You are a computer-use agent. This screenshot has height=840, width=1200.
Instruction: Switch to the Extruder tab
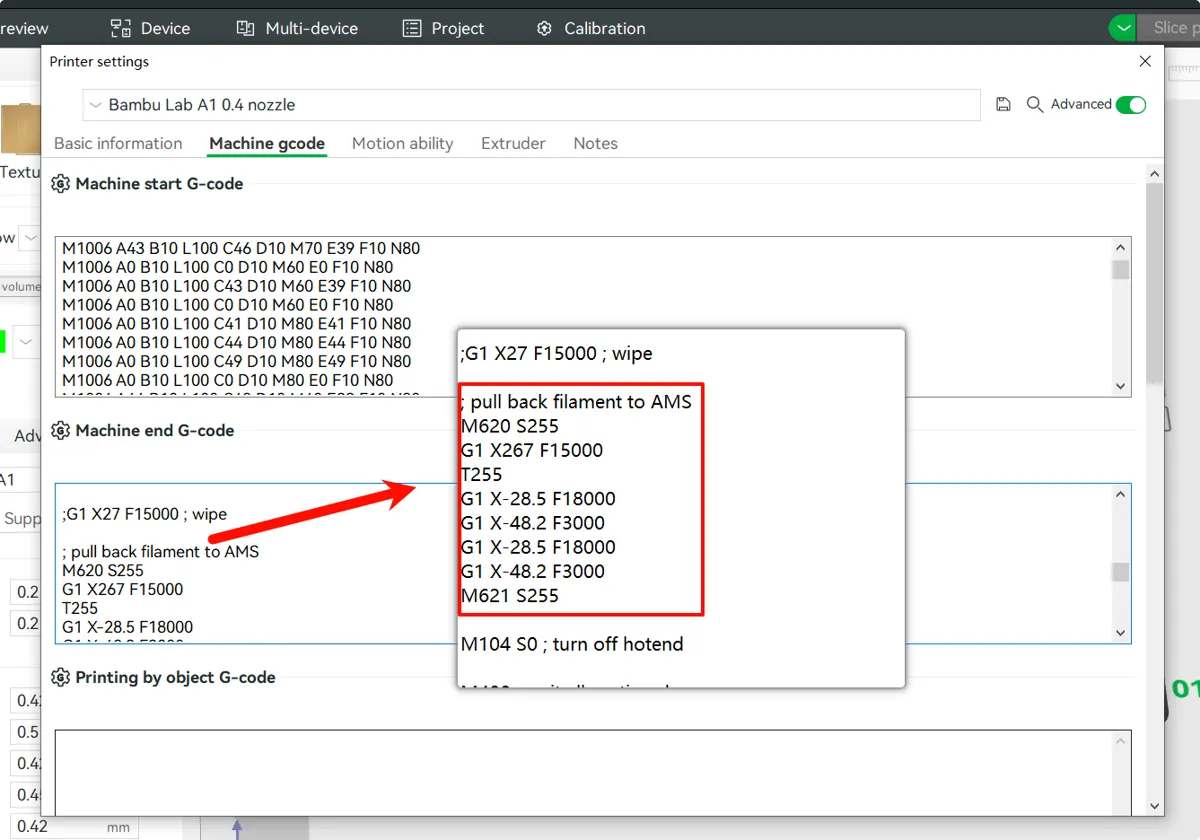(513, 143)
